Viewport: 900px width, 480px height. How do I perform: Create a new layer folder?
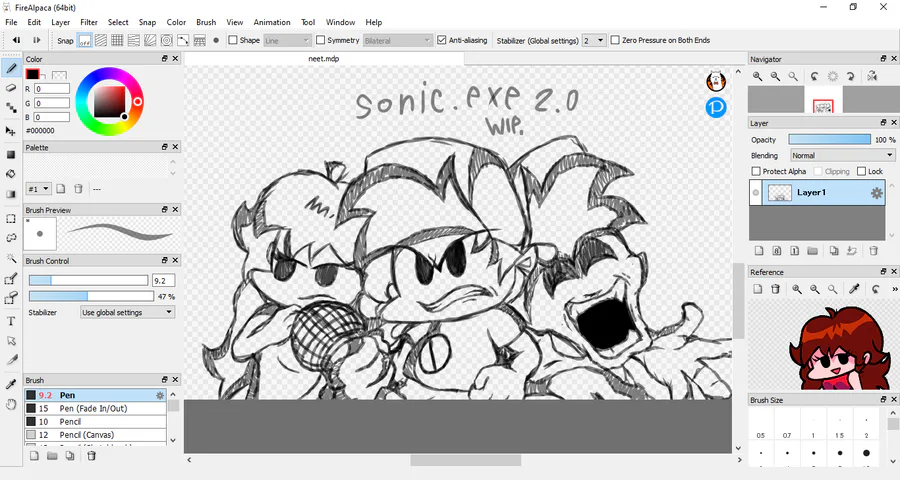point(812,251)
